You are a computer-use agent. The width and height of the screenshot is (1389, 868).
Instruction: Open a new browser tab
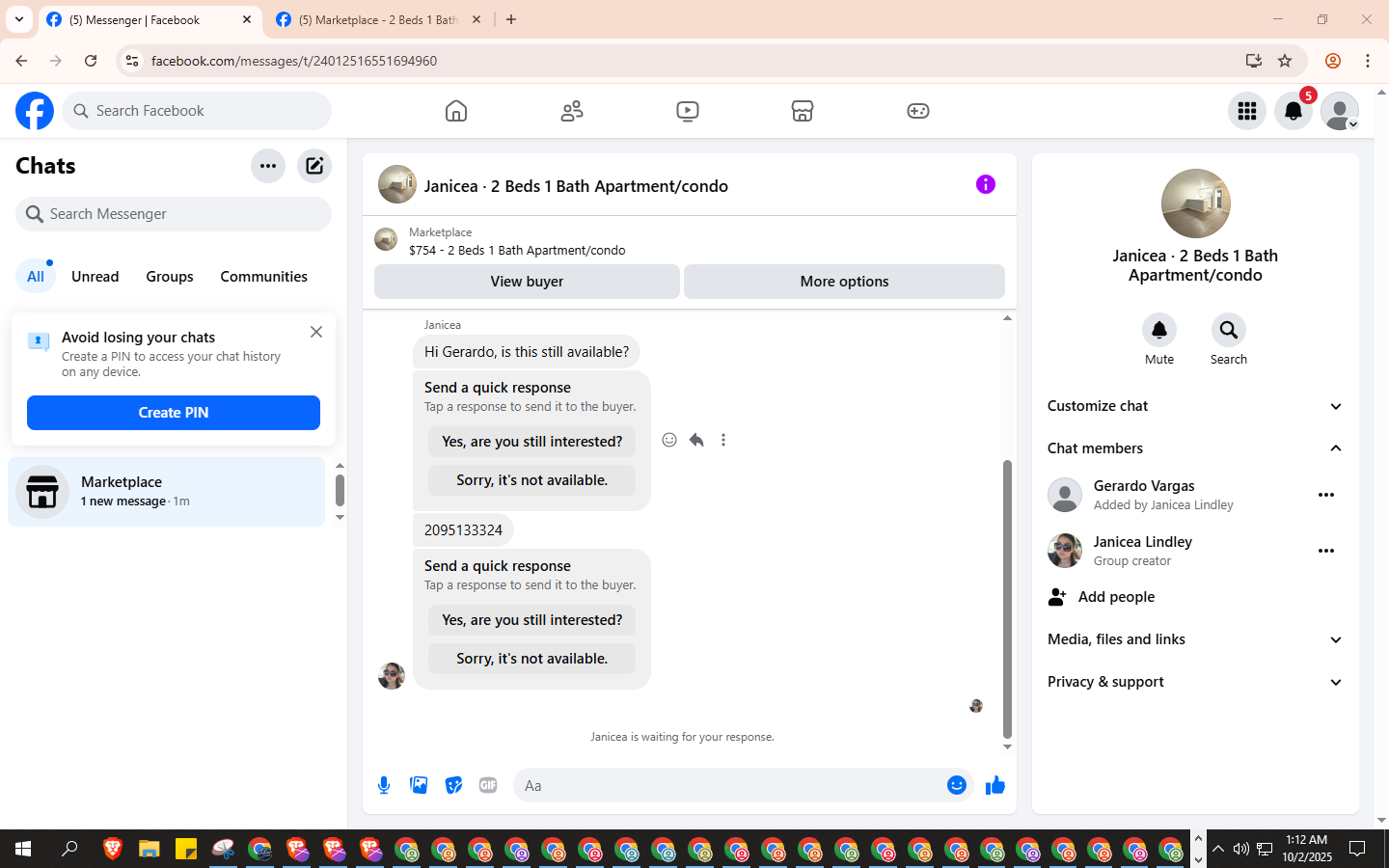pos(511,19)
